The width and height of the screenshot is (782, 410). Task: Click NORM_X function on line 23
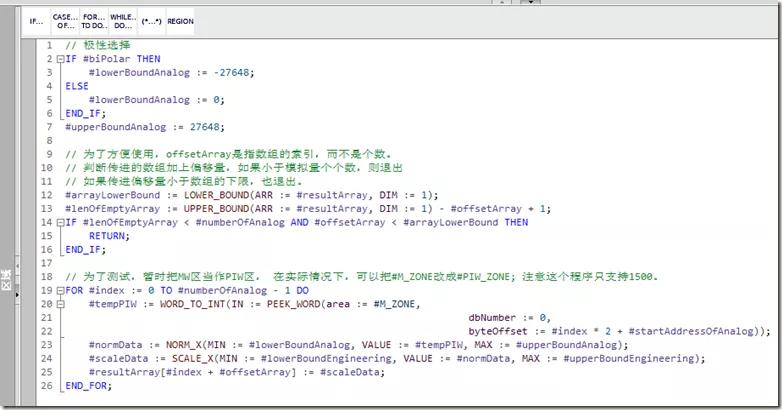184,345
